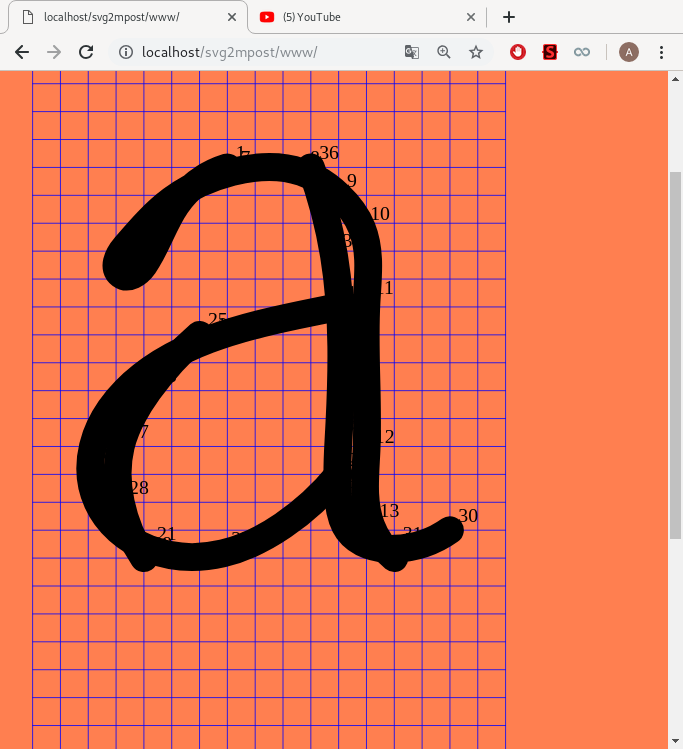The image size is (683, 749).
Task: Open a new browser tab
Action: click(509, 17)
